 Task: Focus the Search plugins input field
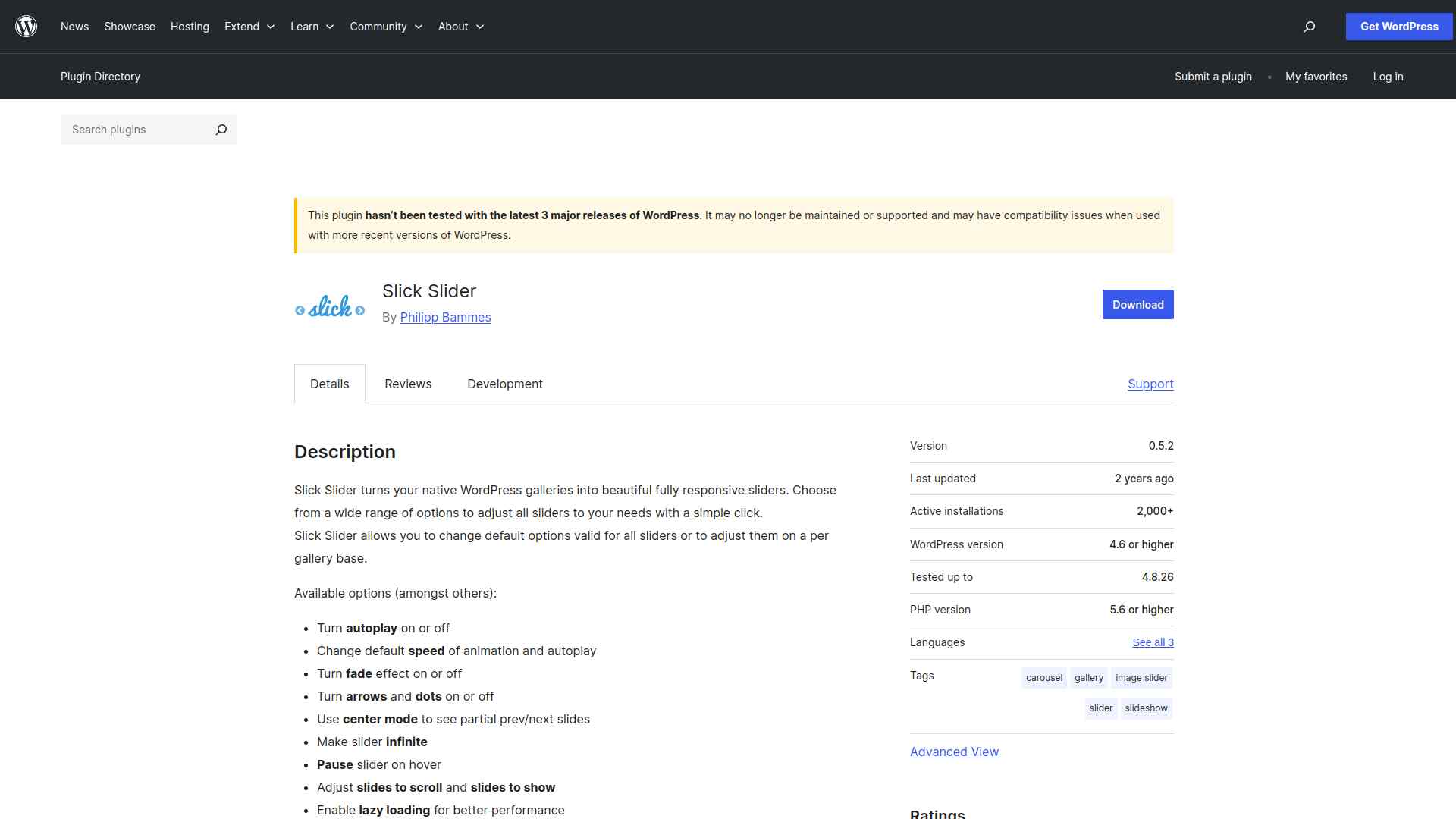136,130
